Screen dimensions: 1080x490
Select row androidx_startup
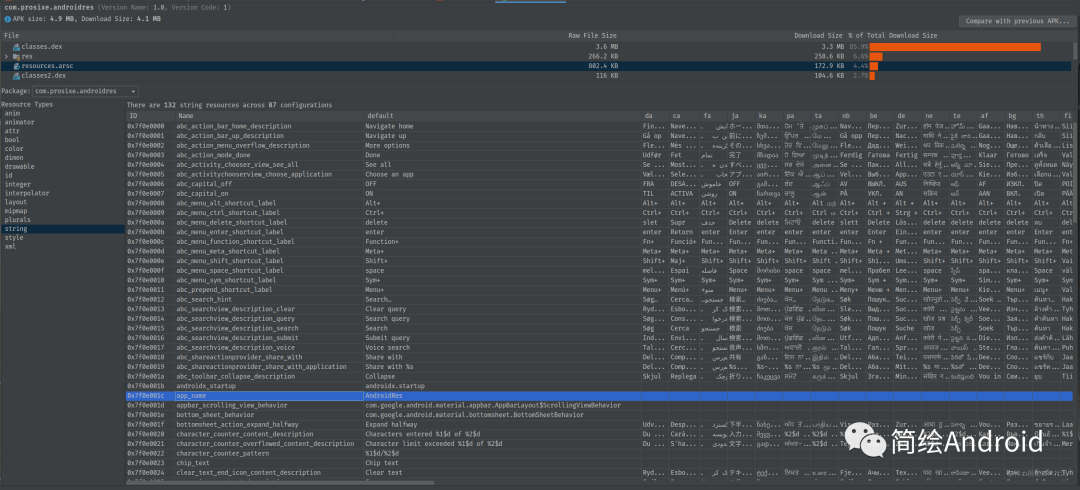coord(599,386)
